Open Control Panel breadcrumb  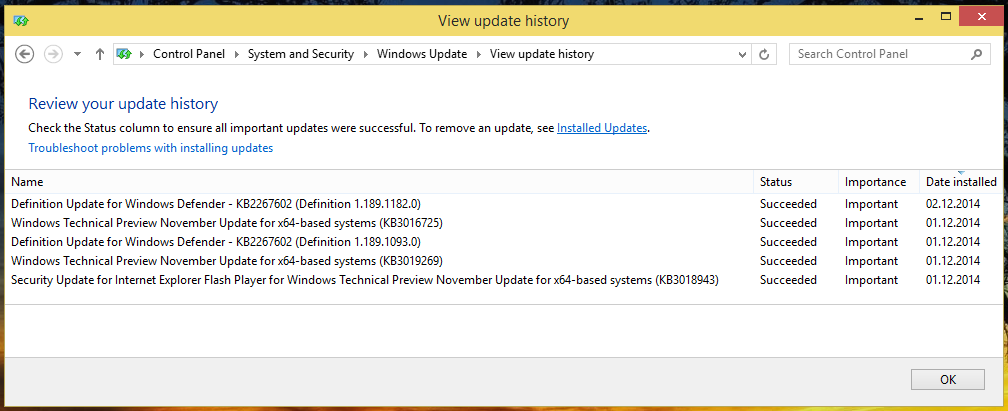tap(189, 54)
